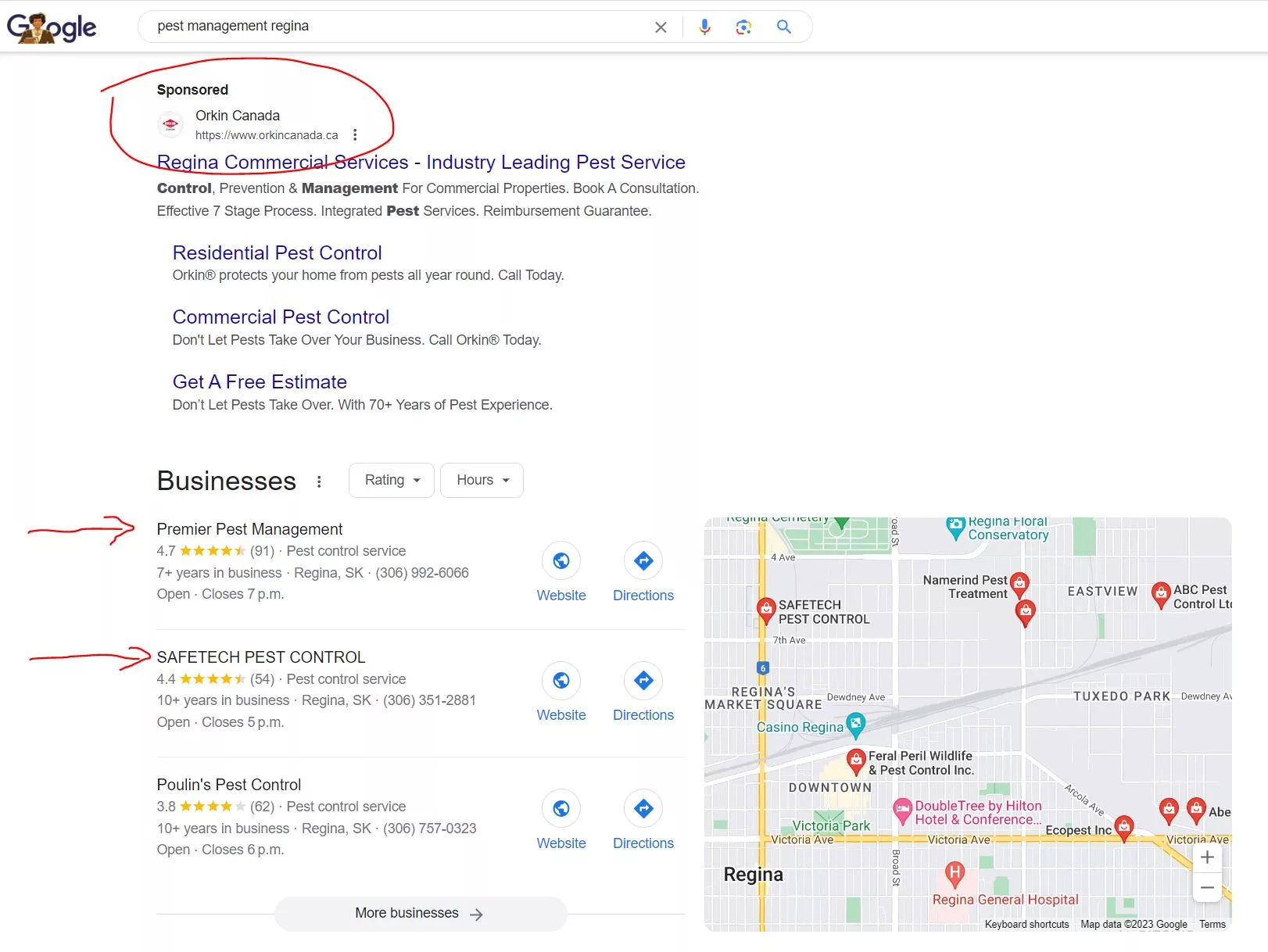The height and width of the screenshot is (952, 1268).
Task: Click the Regina Floral Conservatory marker
Action: [x=955, y=528]
